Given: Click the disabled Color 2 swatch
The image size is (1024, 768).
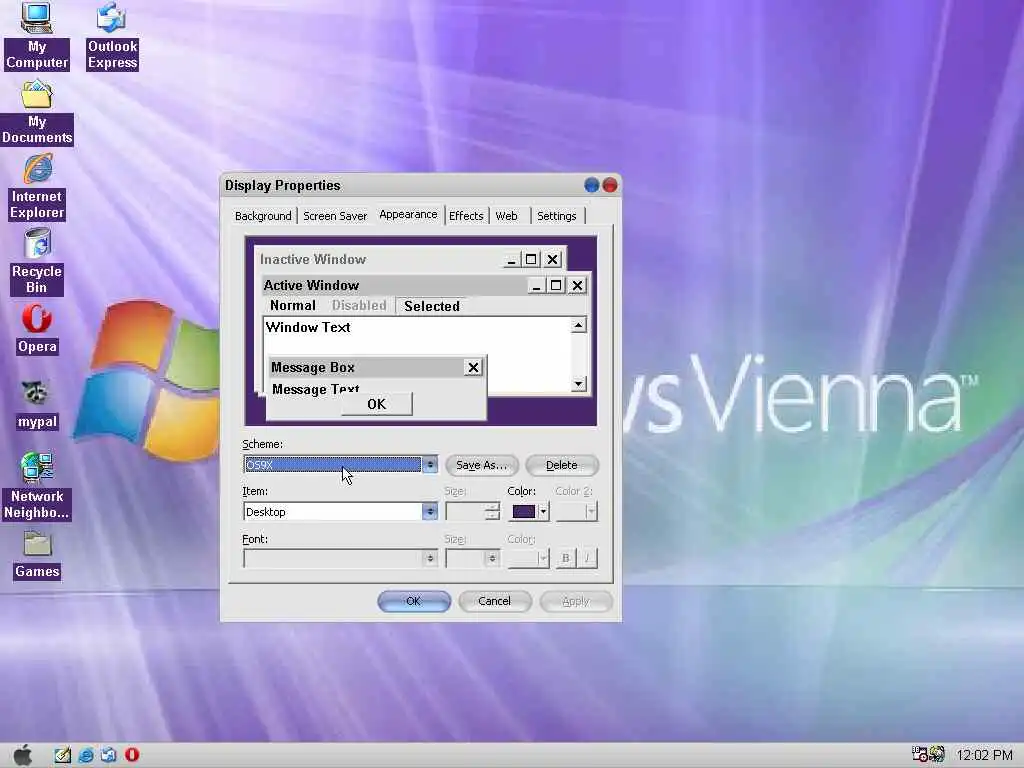Looking at the screenshot, I should 576,512.
